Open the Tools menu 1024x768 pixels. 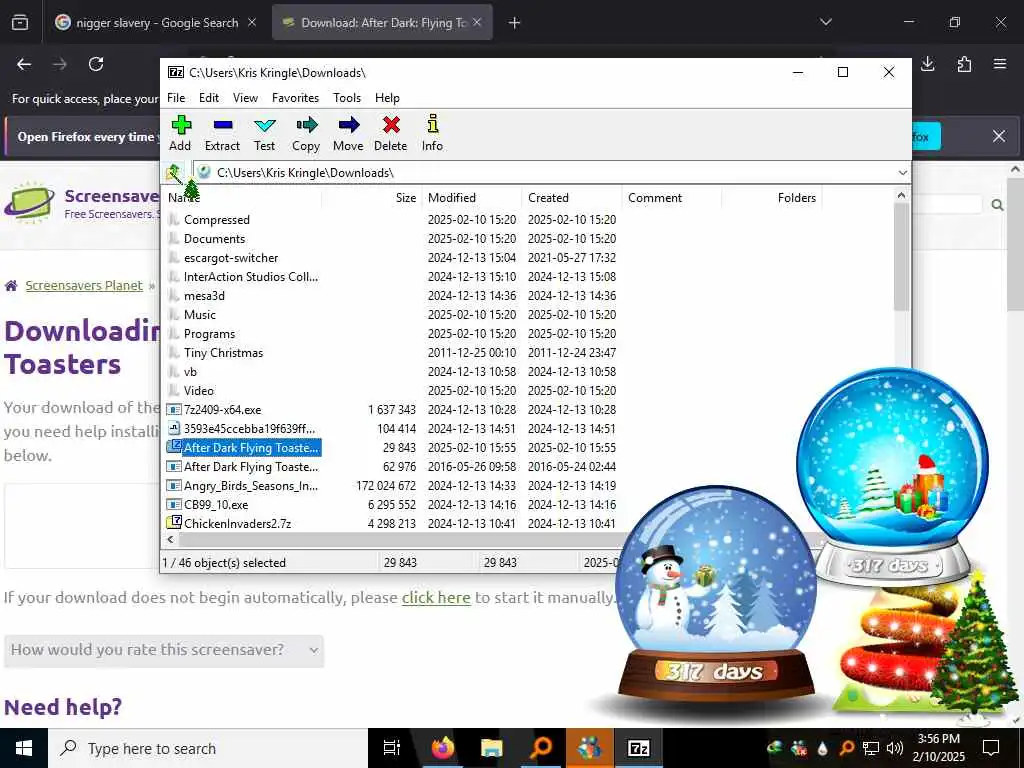pyautogui.click(x=347, y=97)
